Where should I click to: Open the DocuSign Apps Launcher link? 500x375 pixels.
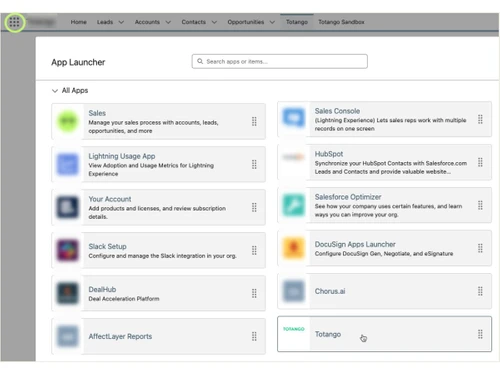coord(355,244)
